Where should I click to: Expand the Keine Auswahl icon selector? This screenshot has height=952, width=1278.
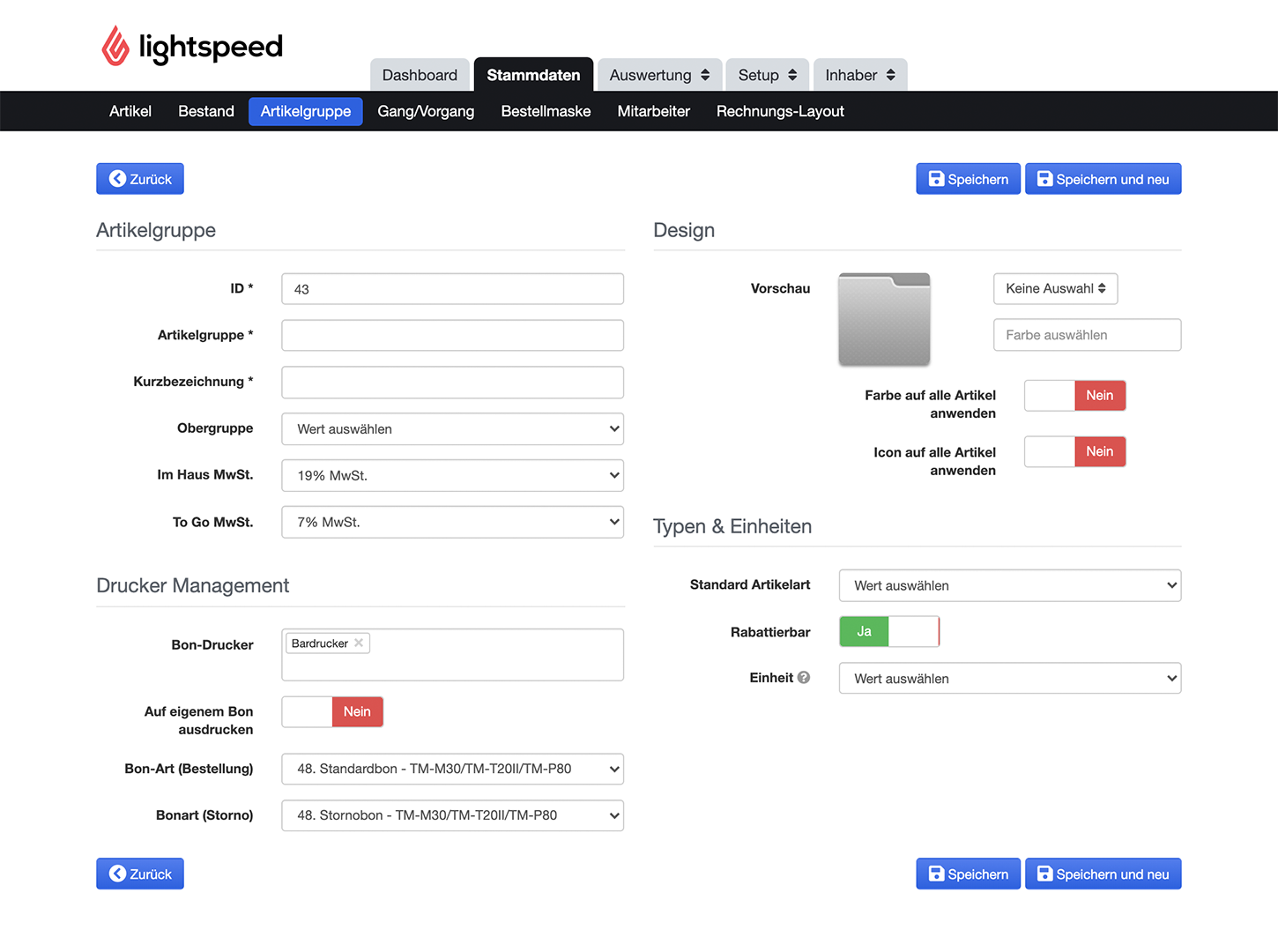(x=1055, y=289)
